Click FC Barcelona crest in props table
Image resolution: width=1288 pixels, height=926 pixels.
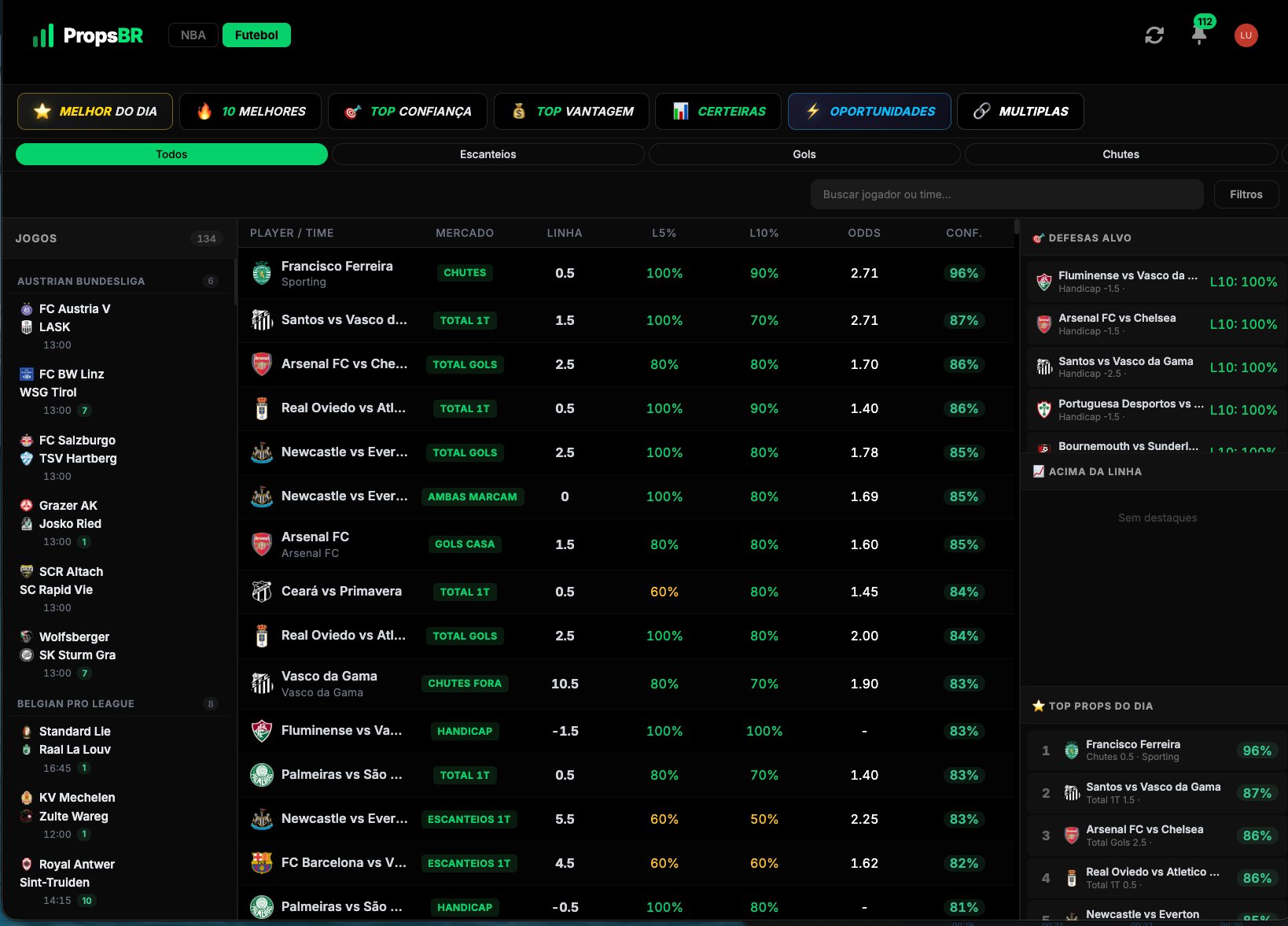click(262, 863)
